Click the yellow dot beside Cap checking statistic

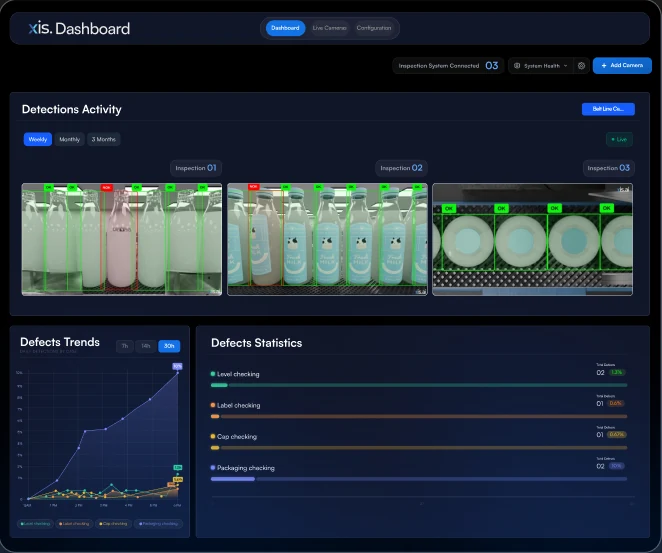coord(213,436)
